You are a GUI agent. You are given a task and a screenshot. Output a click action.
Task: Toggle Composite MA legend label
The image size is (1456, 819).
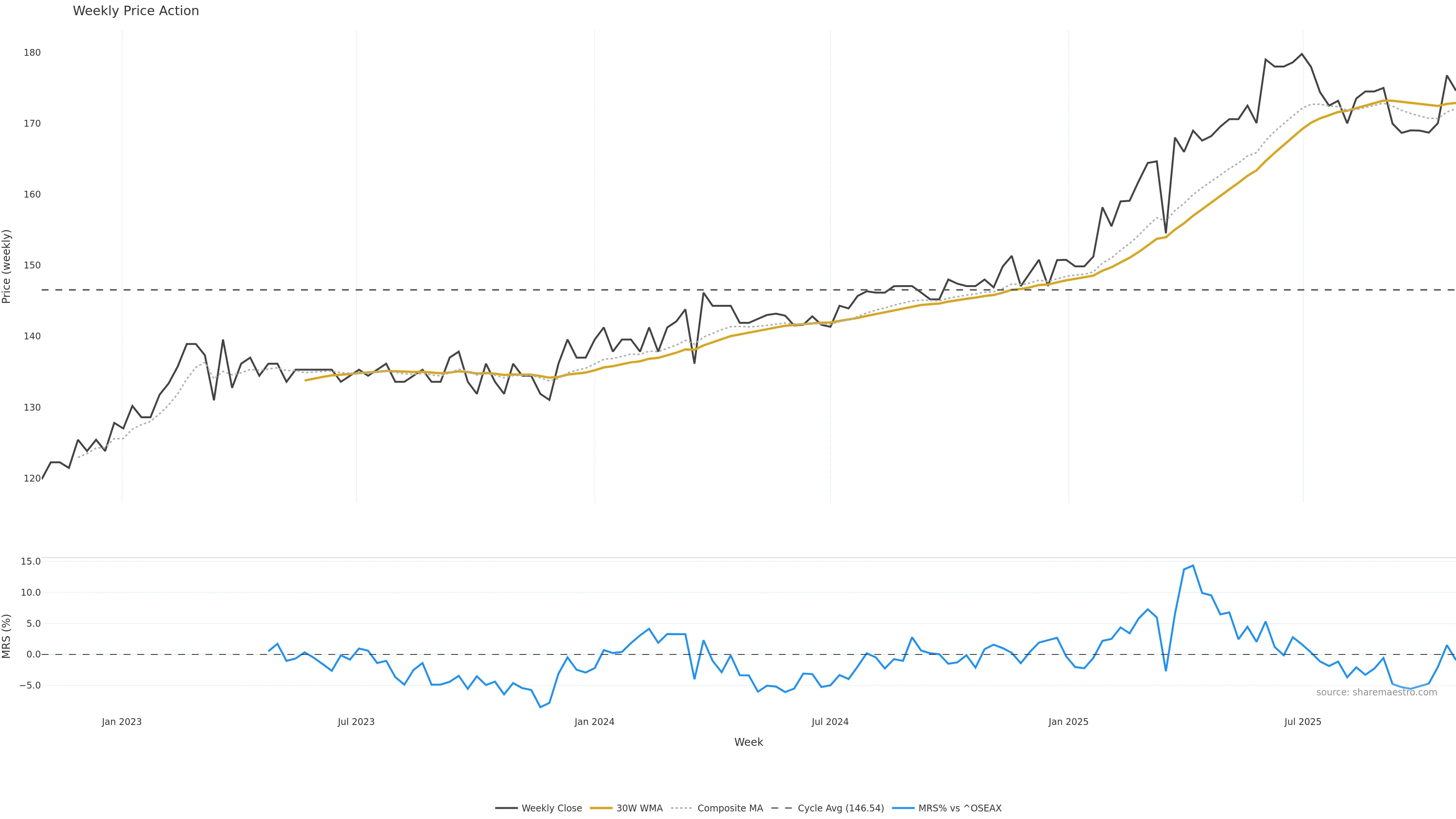[730, 808]
